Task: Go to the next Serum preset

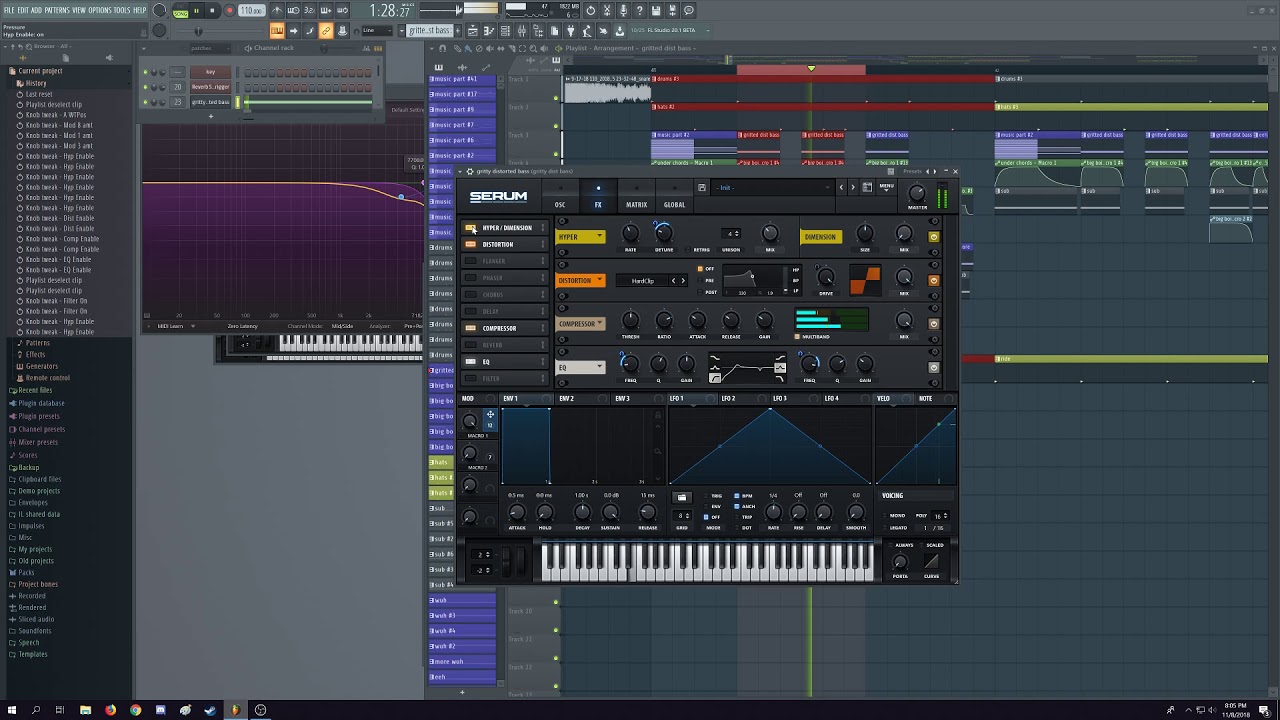Action: [852, 188]
